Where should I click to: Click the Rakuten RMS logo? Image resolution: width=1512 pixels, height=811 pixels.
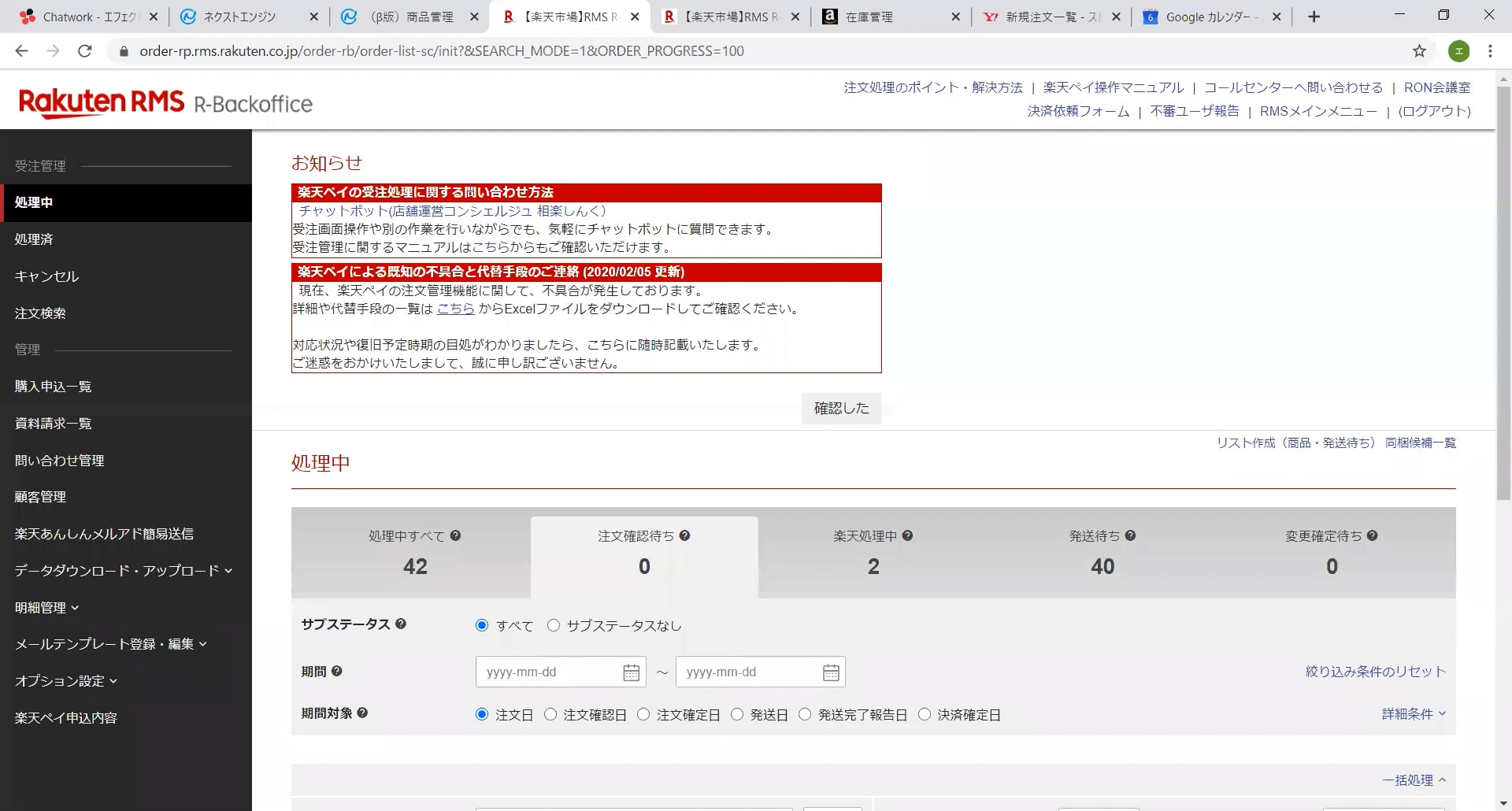pos(102,100)
